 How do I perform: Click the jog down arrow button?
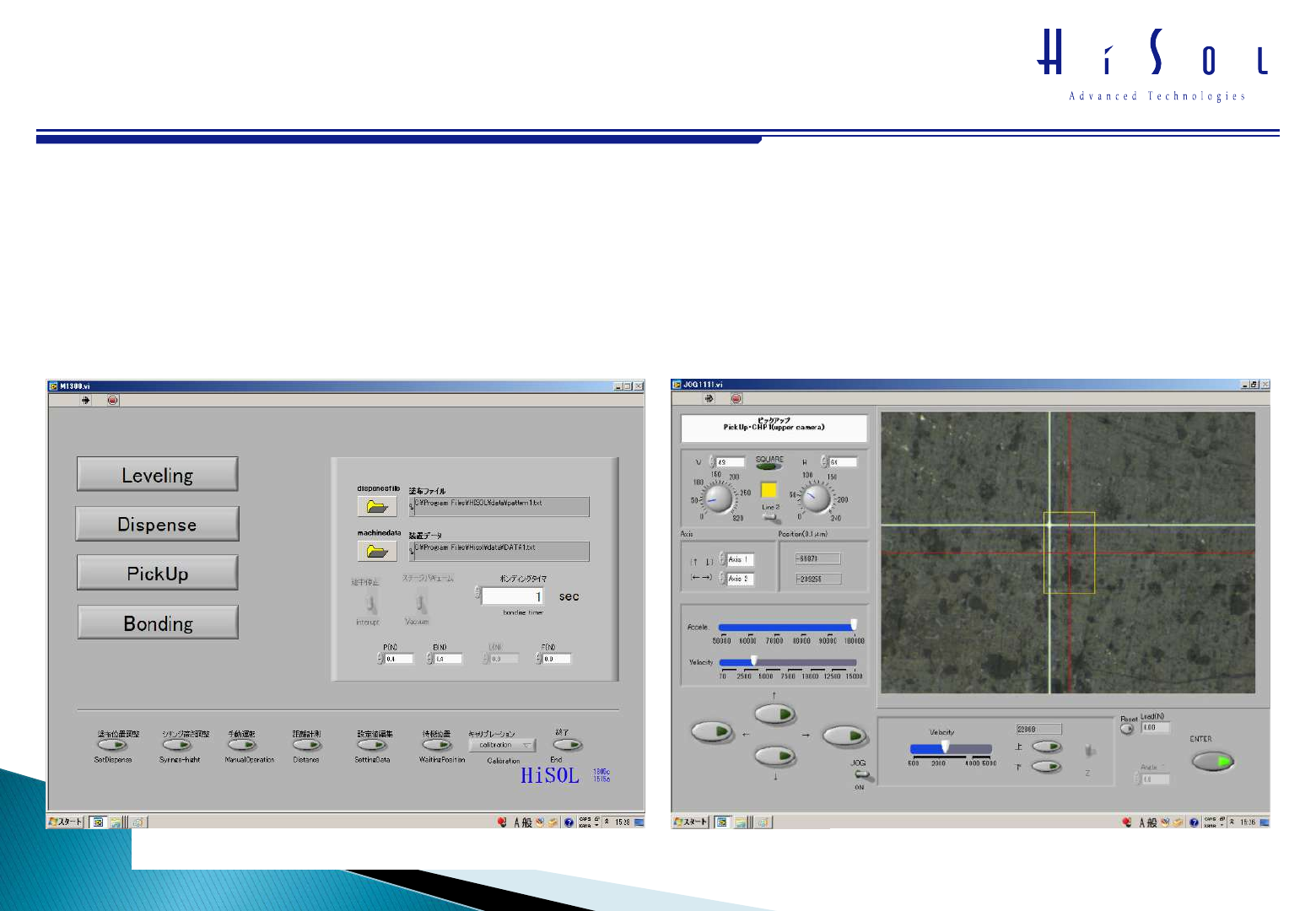click(x=775, y=756)
